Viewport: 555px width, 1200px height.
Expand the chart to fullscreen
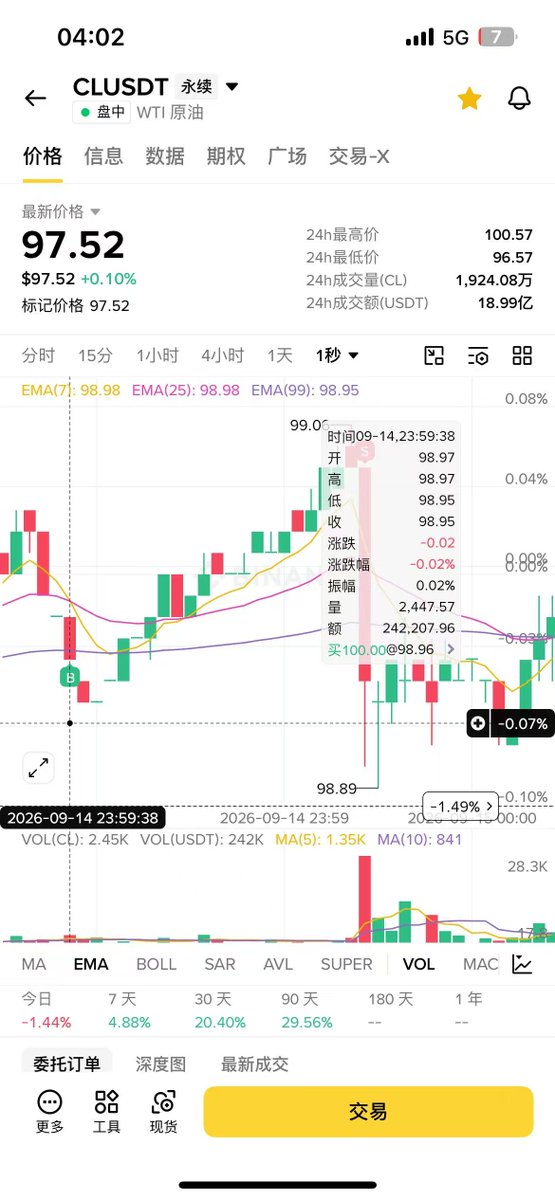pyautogui.click(x=38, y=768)
